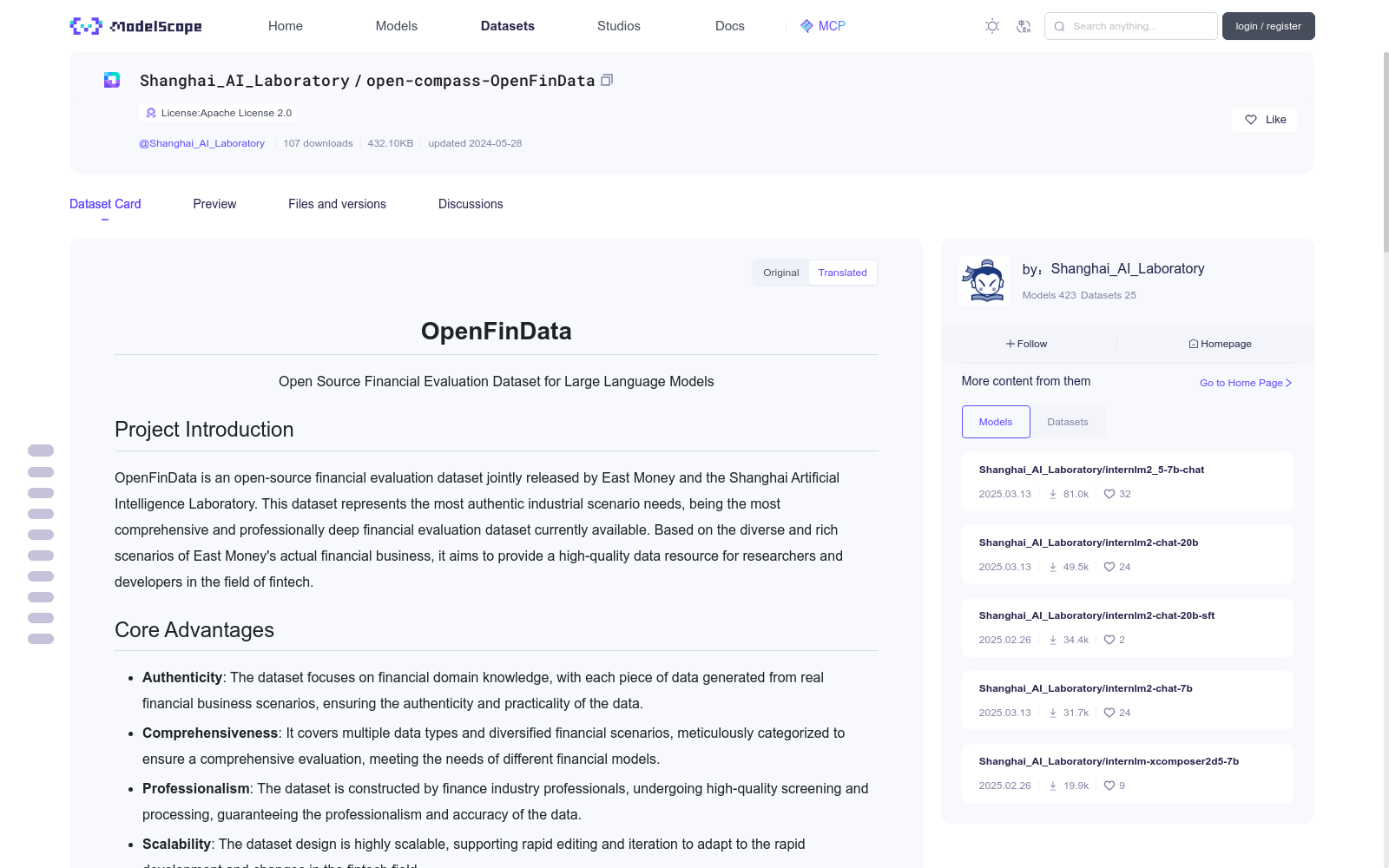Click the Datasets 25 count text
The width and height of the screenshot is (1389, 868).
coord(1109,295)
